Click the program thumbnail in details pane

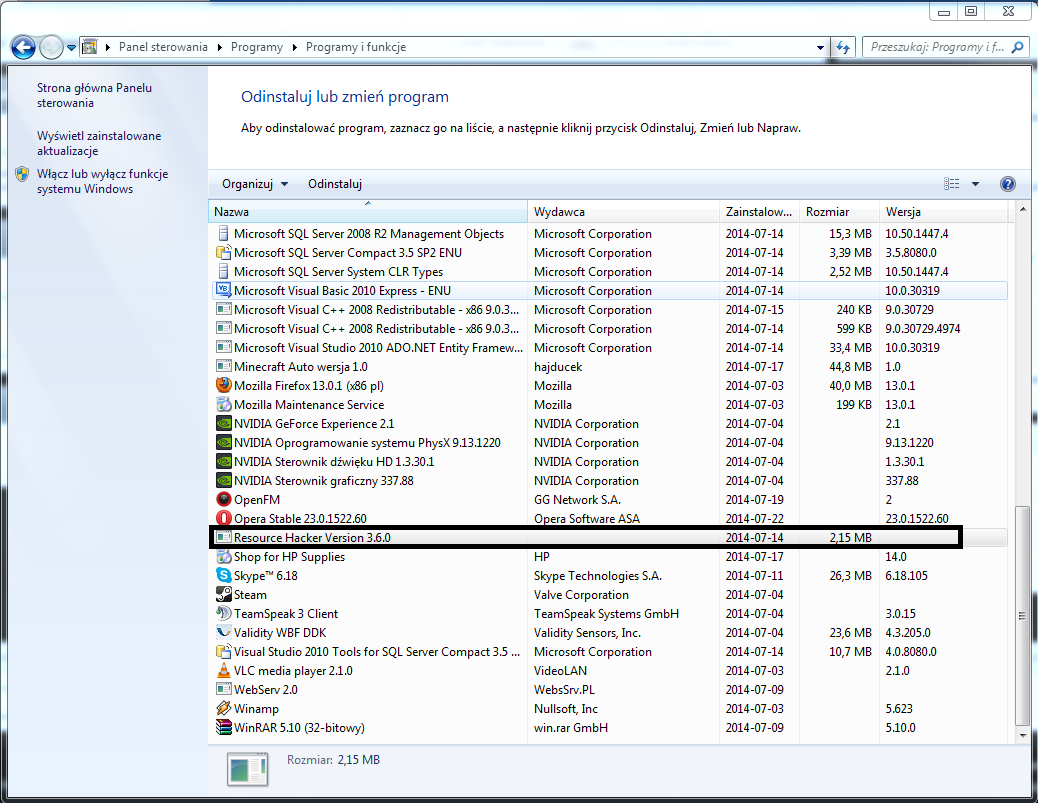(x=248, y=769)
